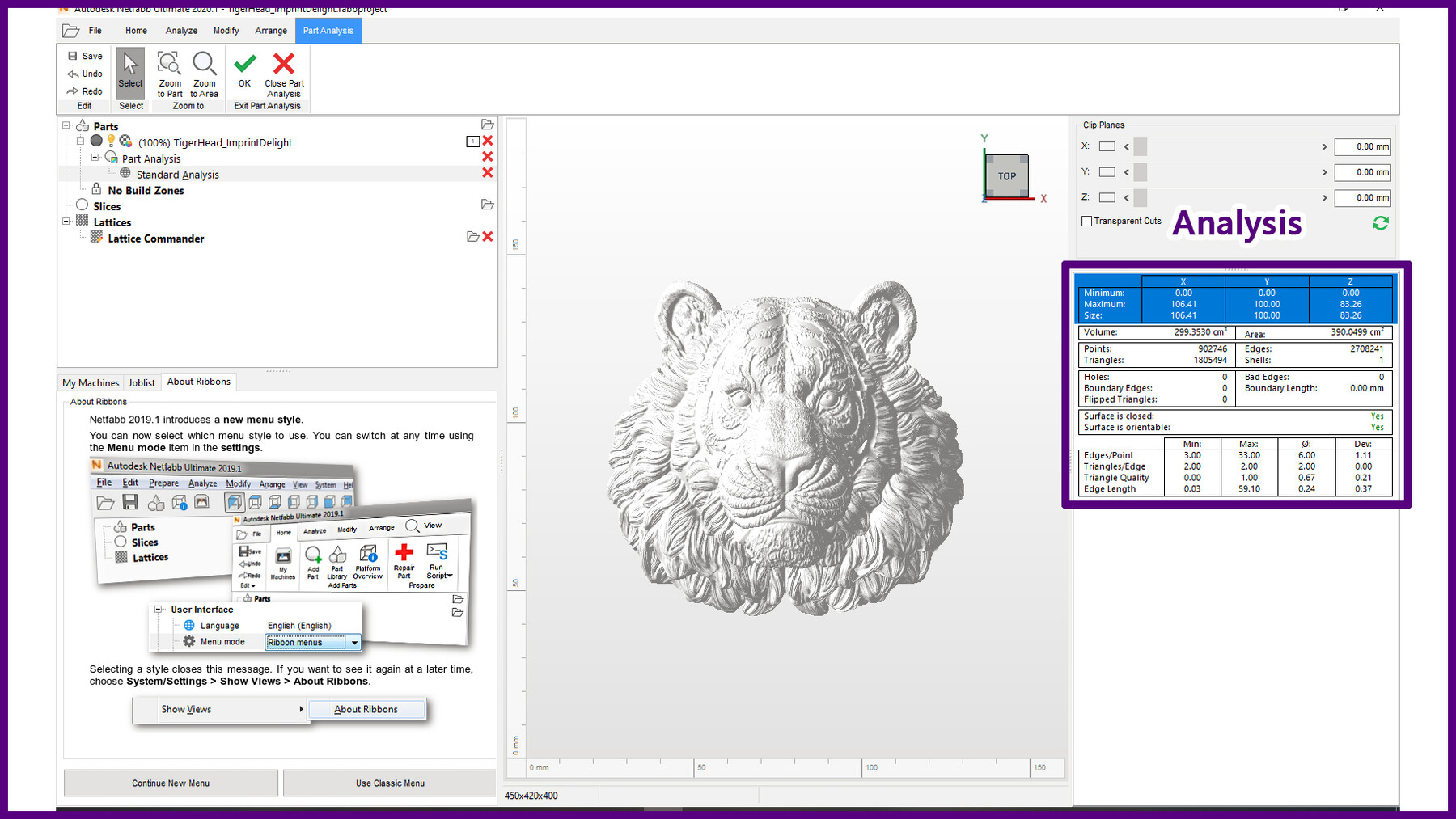Click the Continue New Menu button
The height and width of the screenshot is (819, 1456).
tap(171, 783)
